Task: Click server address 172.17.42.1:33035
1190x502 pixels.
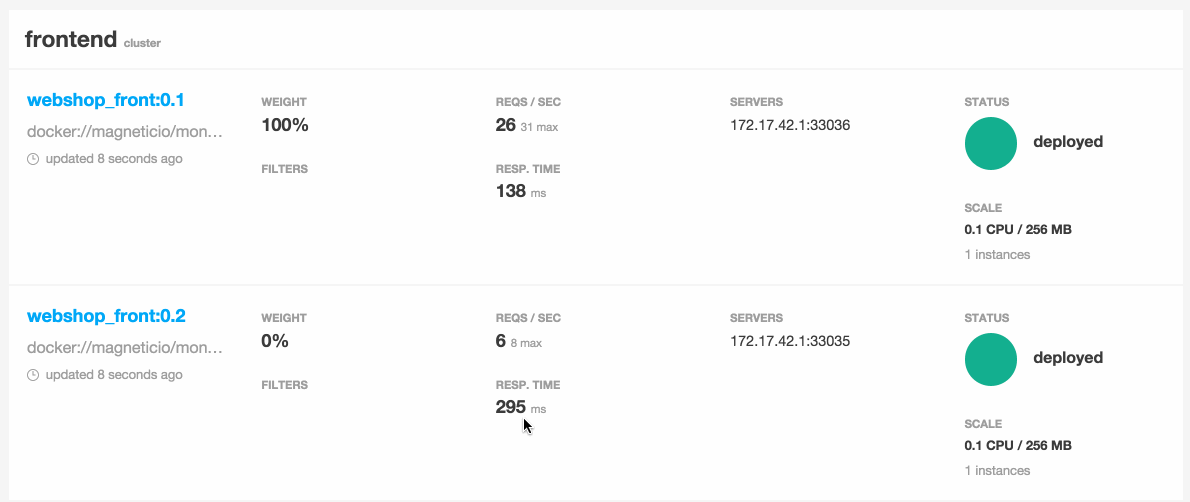Action: click(x=790, y=341)
